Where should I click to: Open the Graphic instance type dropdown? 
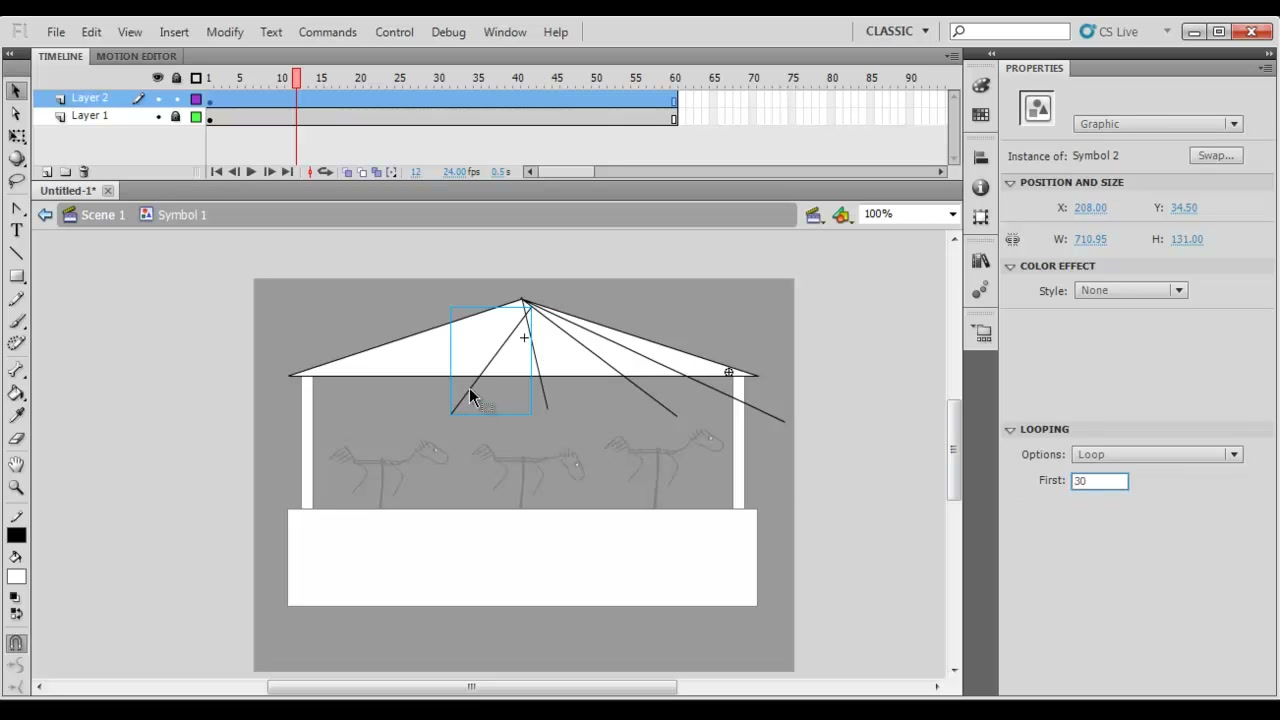point(1158,124)
